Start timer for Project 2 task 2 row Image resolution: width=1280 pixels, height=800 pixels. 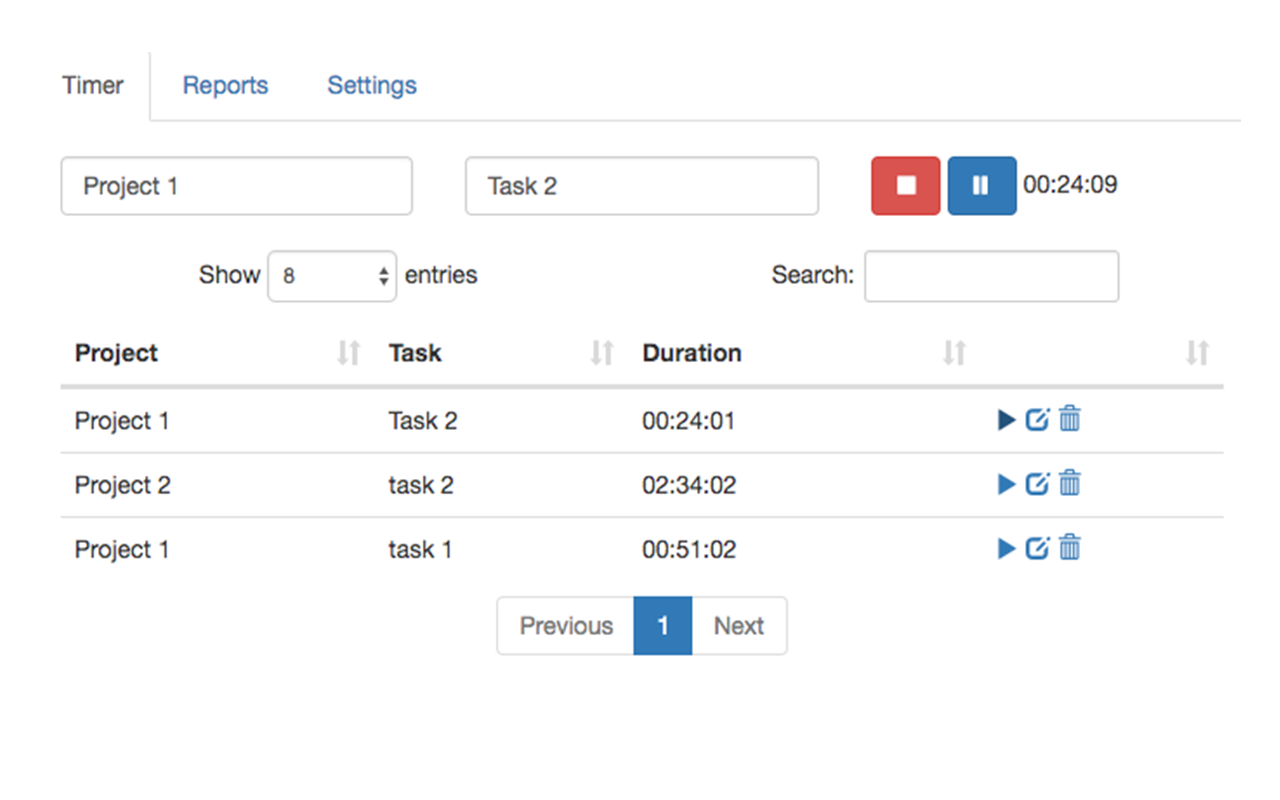coord(1007,485)
